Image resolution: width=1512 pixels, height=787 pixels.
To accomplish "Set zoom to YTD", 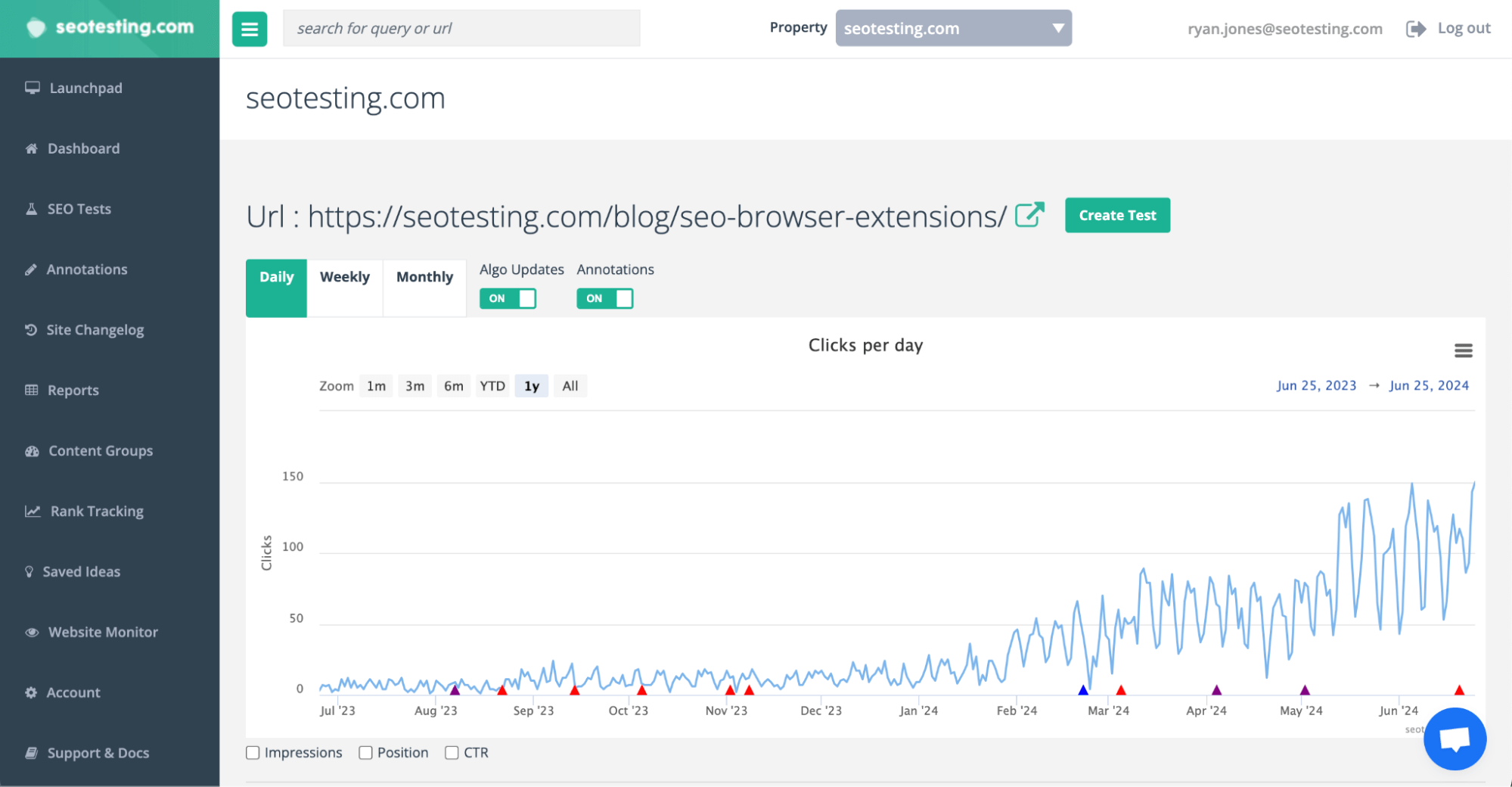I will click(x=492, y=386).
